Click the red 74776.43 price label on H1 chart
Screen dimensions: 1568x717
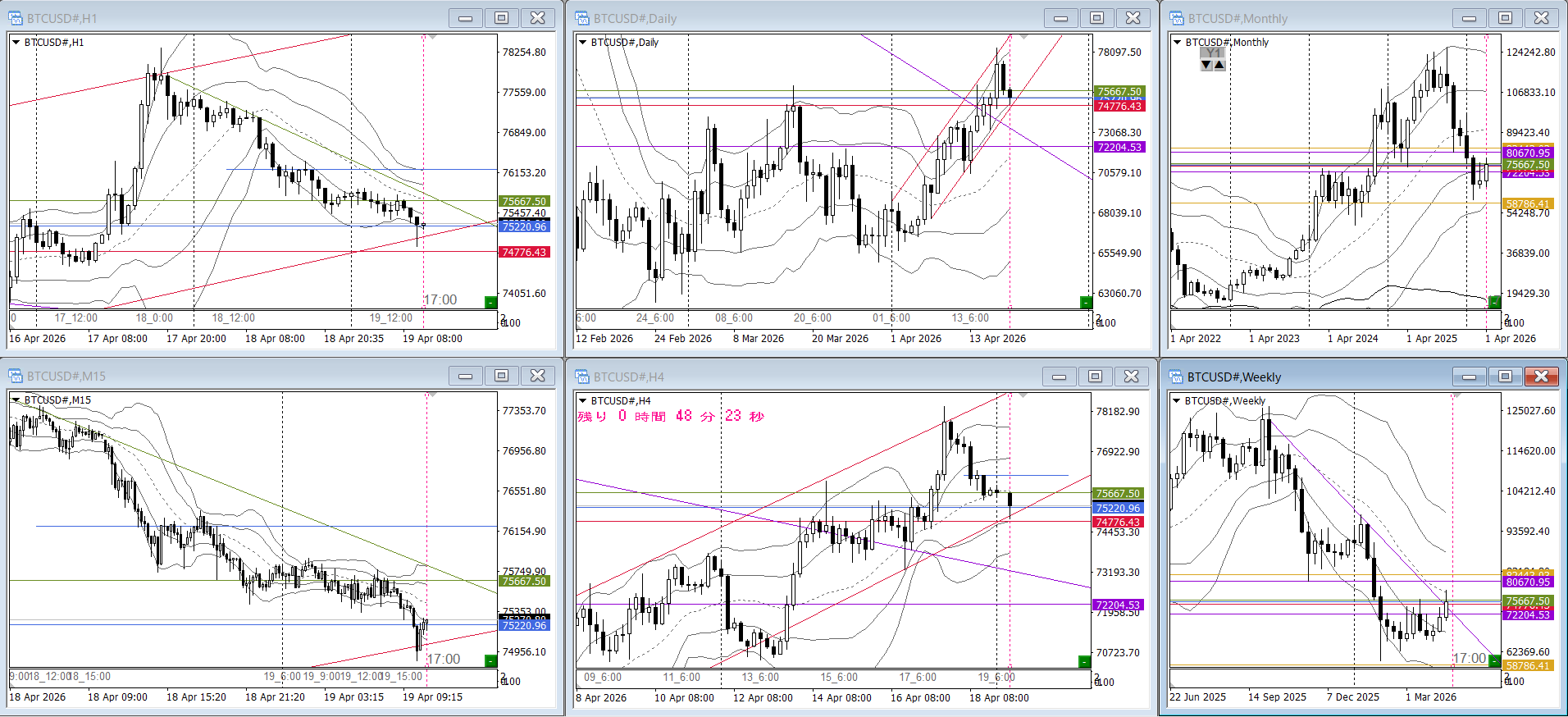[x=524, y=253]
